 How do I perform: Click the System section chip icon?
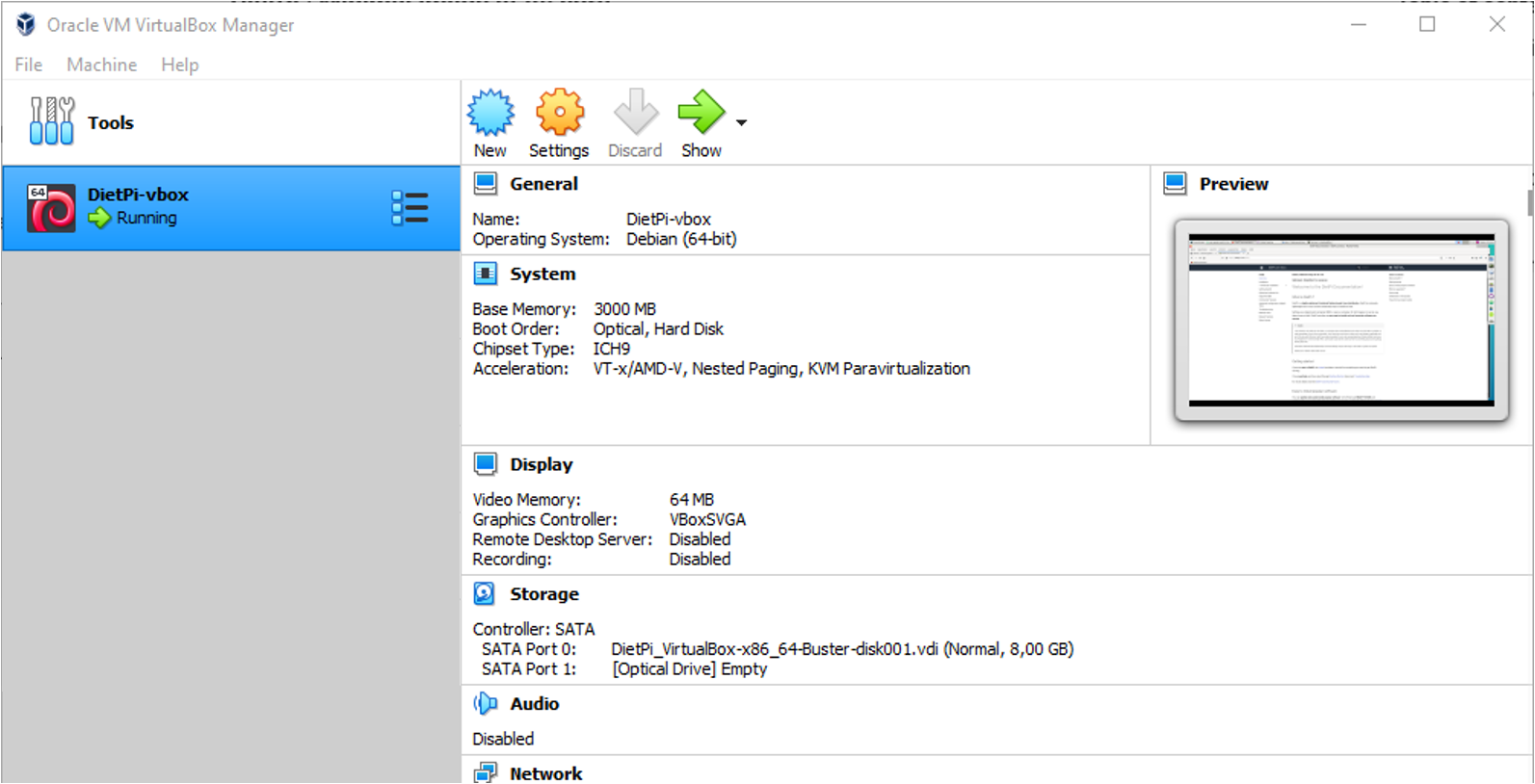pyautogui.click(x=486, y=274)
